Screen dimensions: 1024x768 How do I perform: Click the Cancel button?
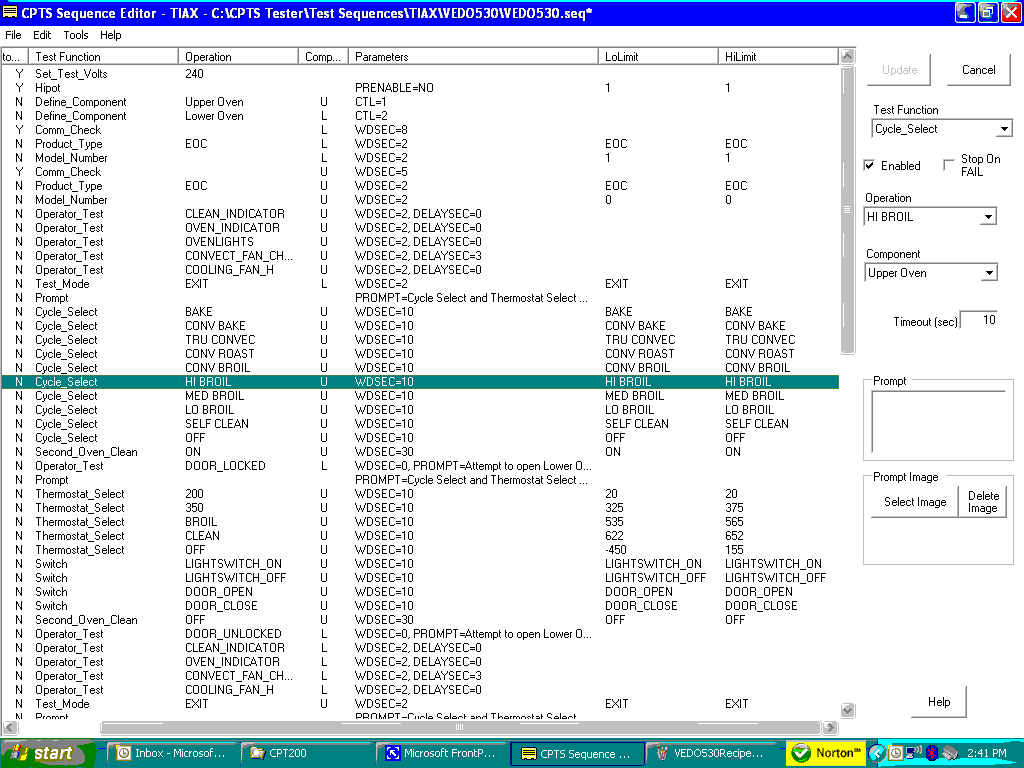click(978, 70)
